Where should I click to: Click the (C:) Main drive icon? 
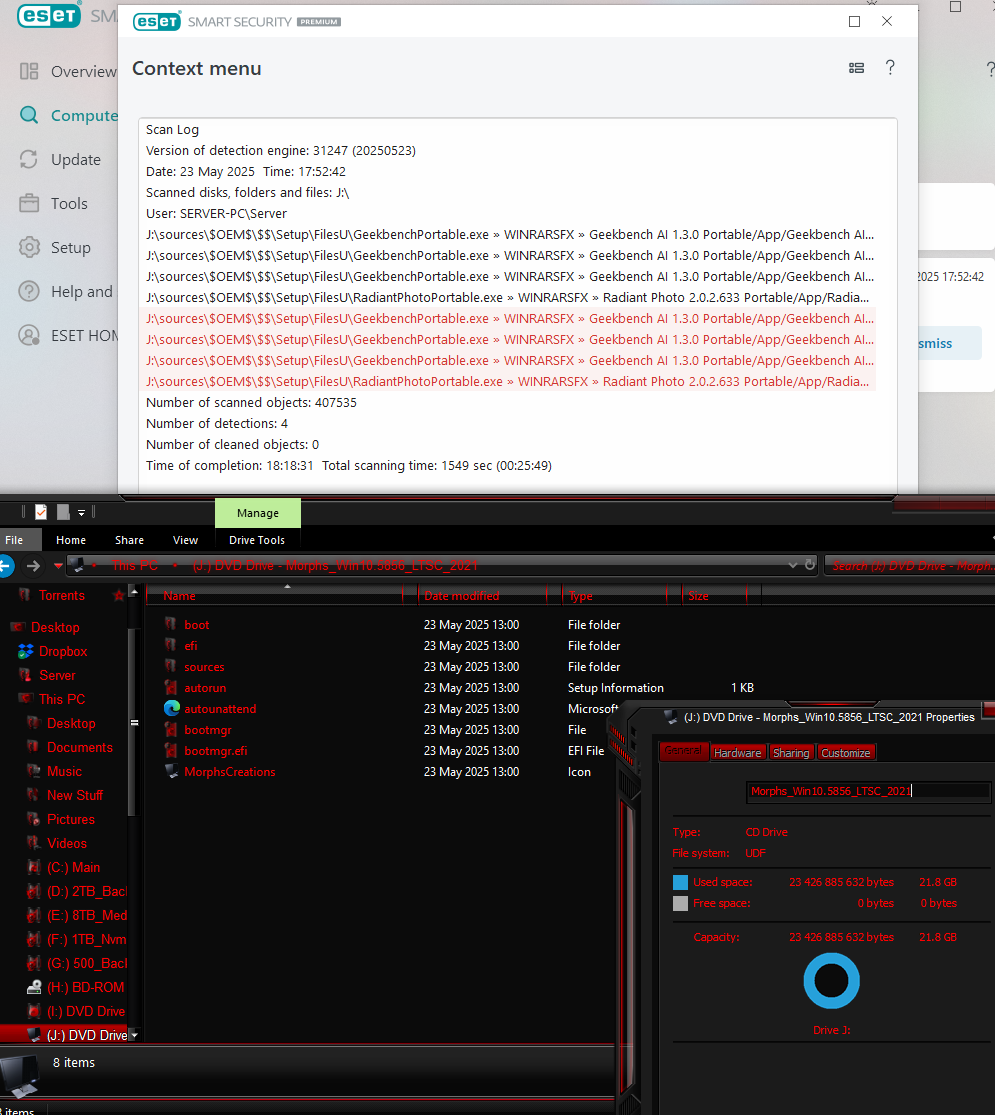coord(33,868)
